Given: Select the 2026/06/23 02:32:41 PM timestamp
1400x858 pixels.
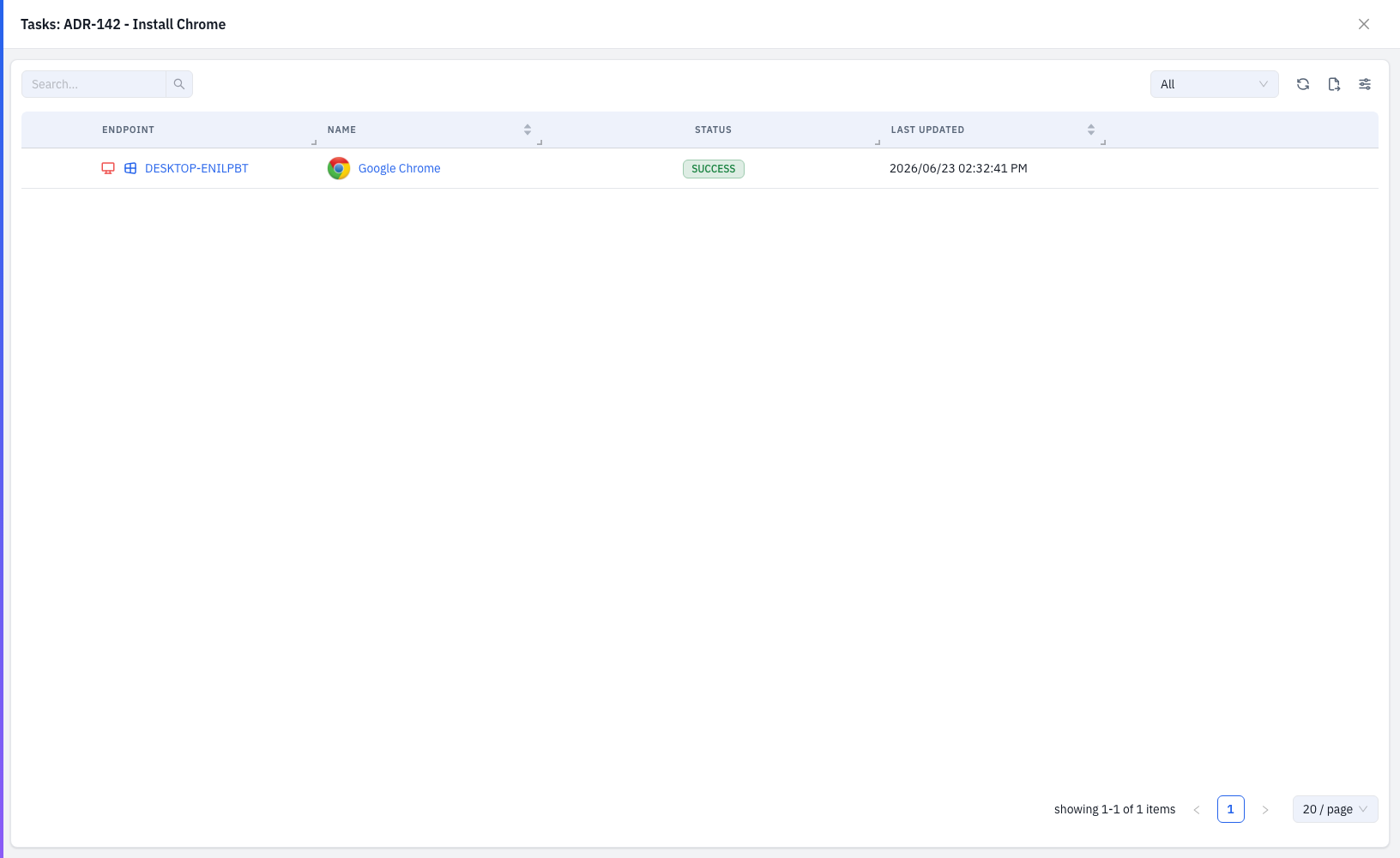Looking at the screenshot, I should [x=958, y=168].
